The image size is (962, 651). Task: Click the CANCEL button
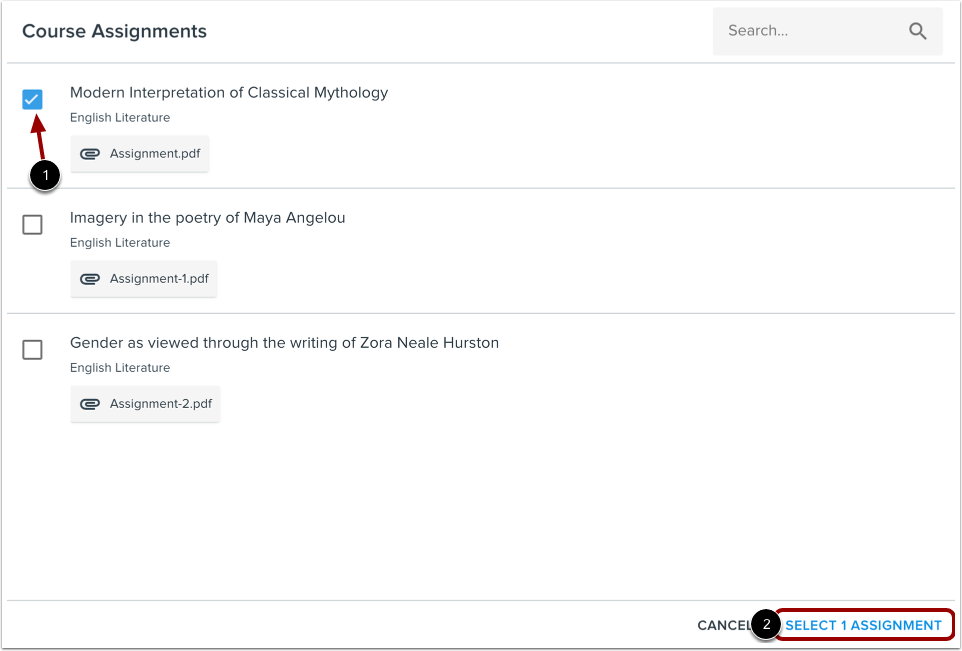723,624
